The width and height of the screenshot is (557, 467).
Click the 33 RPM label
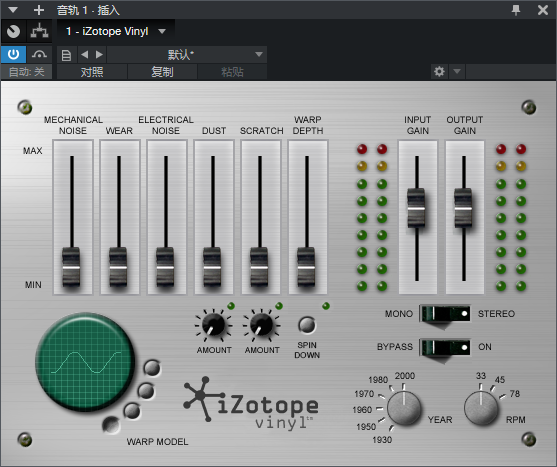481,376
